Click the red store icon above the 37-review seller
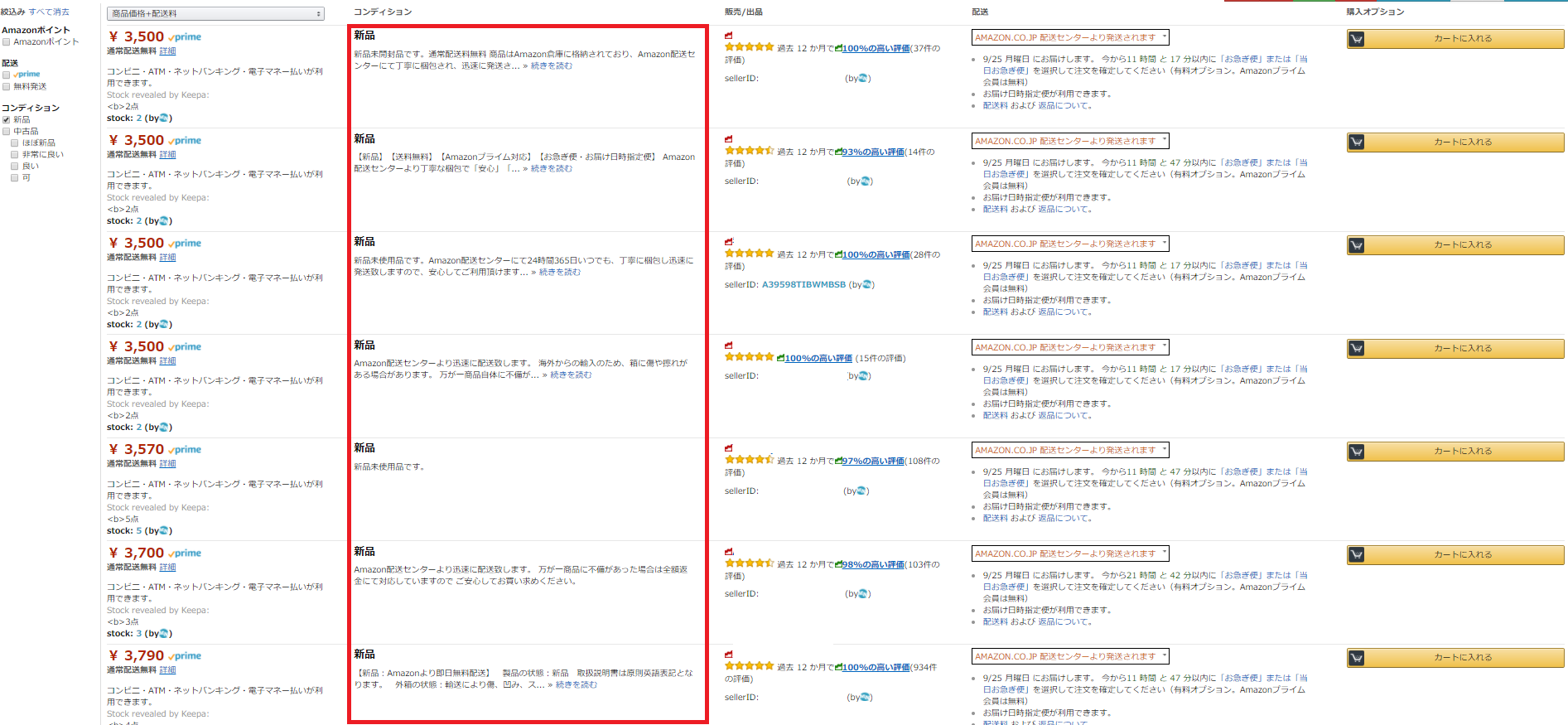The image size is (1568, 725). (x=728, y=36)
